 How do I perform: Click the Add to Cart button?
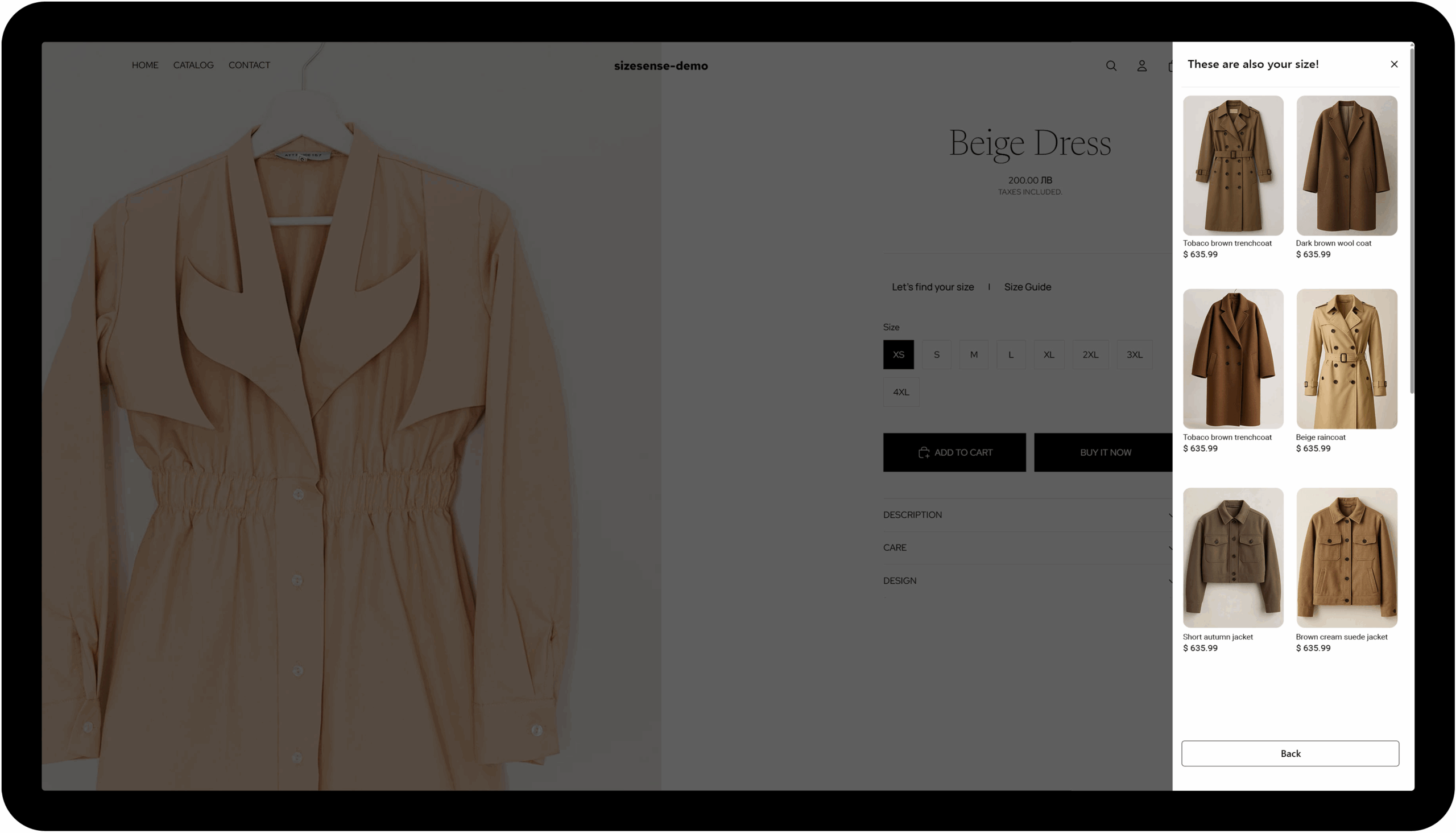pos(954,452)
